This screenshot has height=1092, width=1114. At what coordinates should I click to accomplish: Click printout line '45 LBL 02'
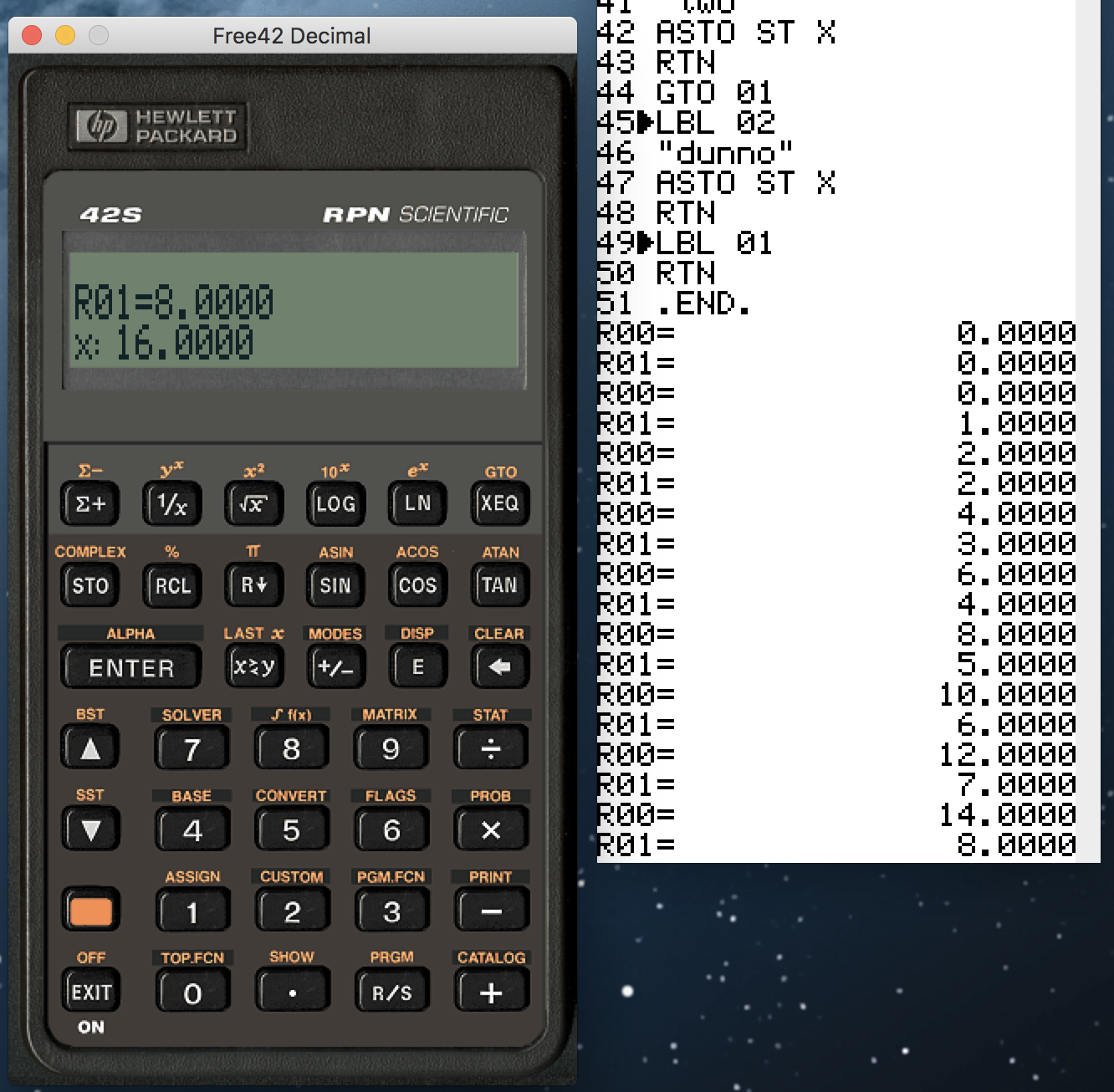686,122
